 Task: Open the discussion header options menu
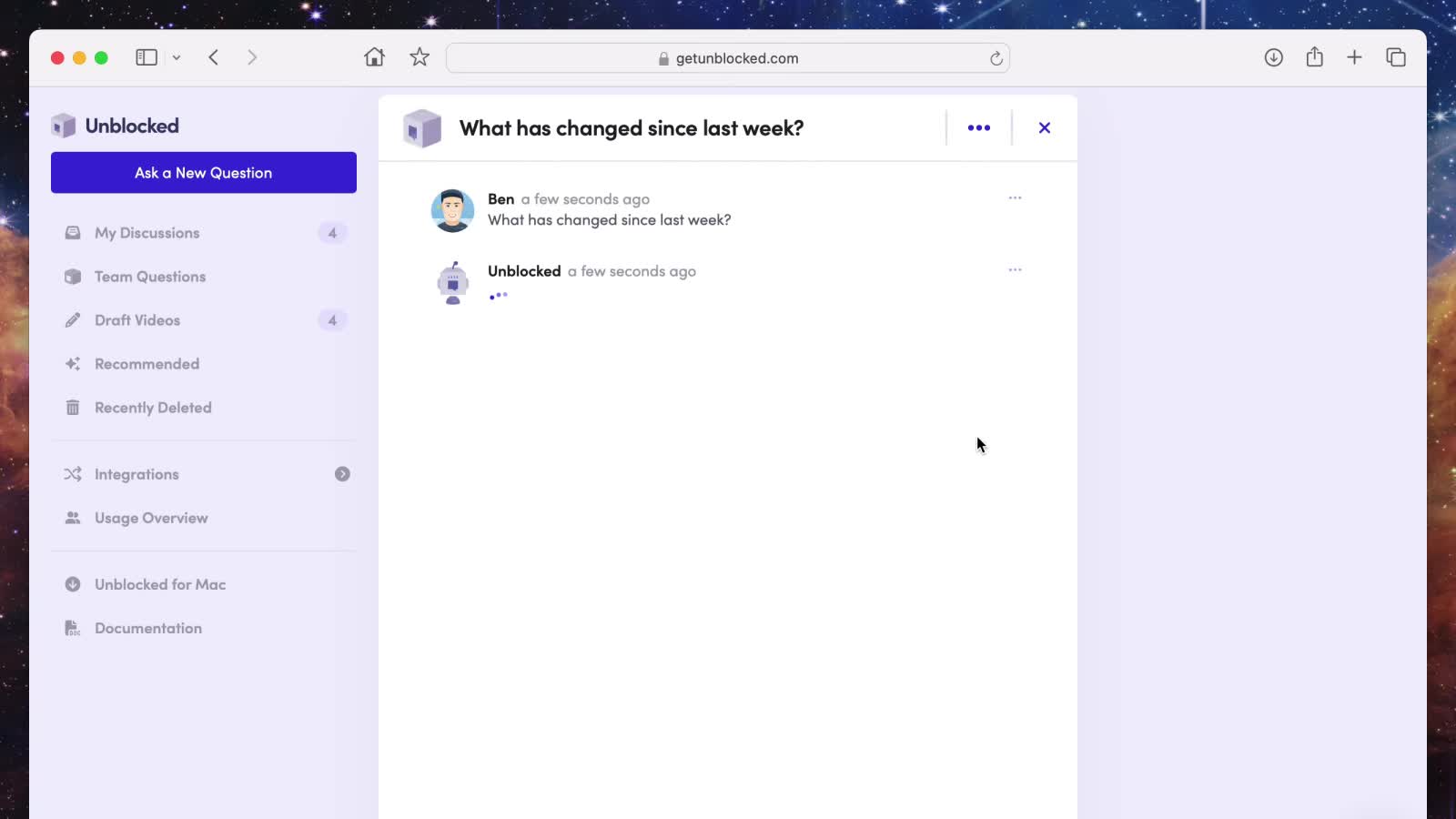[979, 128]
